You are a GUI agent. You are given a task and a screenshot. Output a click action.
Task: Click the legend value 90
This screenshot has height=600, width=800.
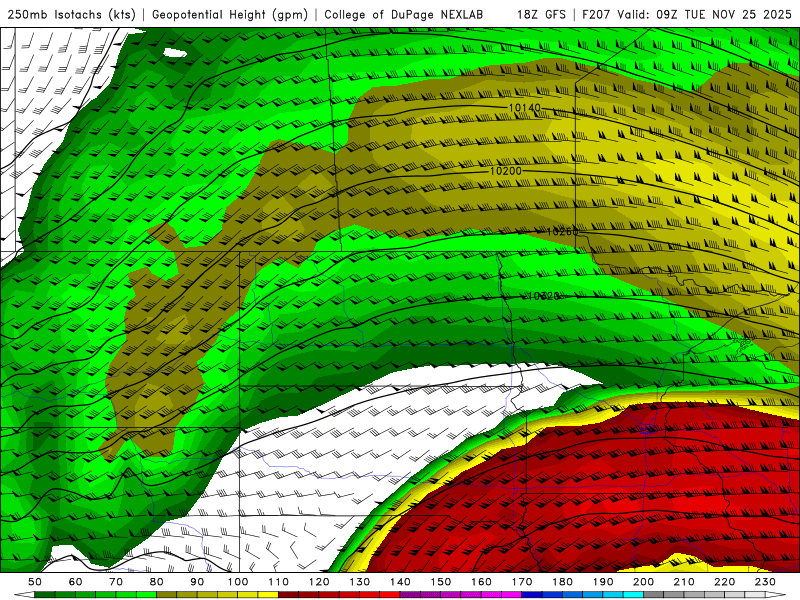pos(197,582)
